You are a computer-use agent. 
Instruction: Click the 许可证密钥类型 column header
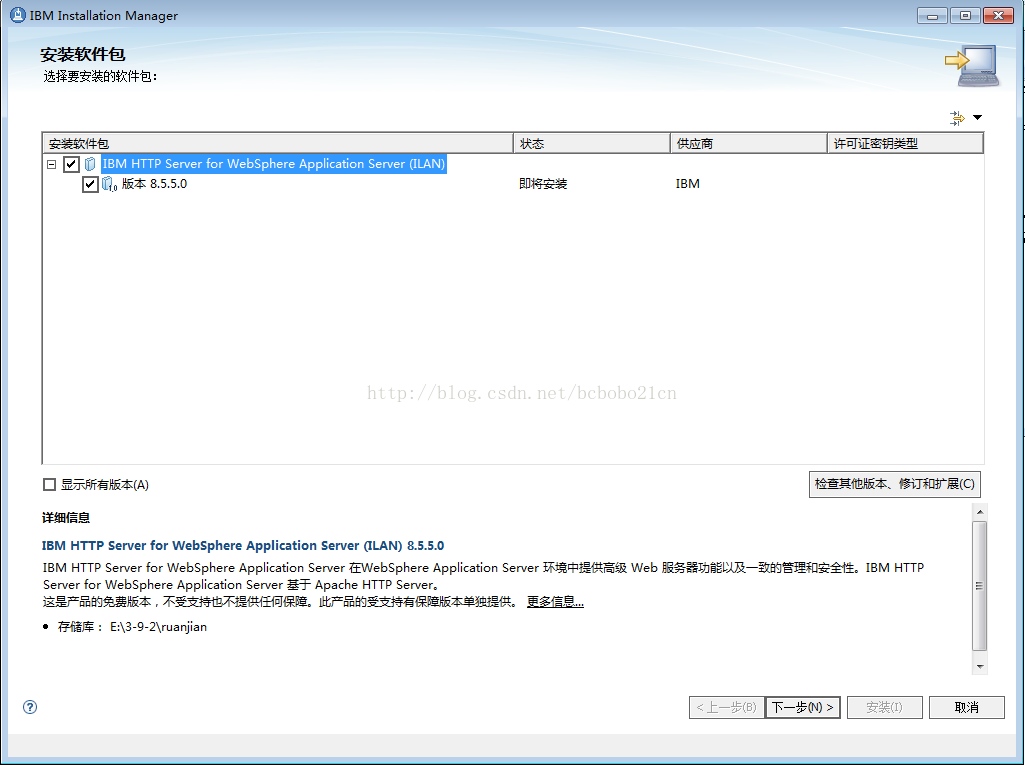point(905,143)
